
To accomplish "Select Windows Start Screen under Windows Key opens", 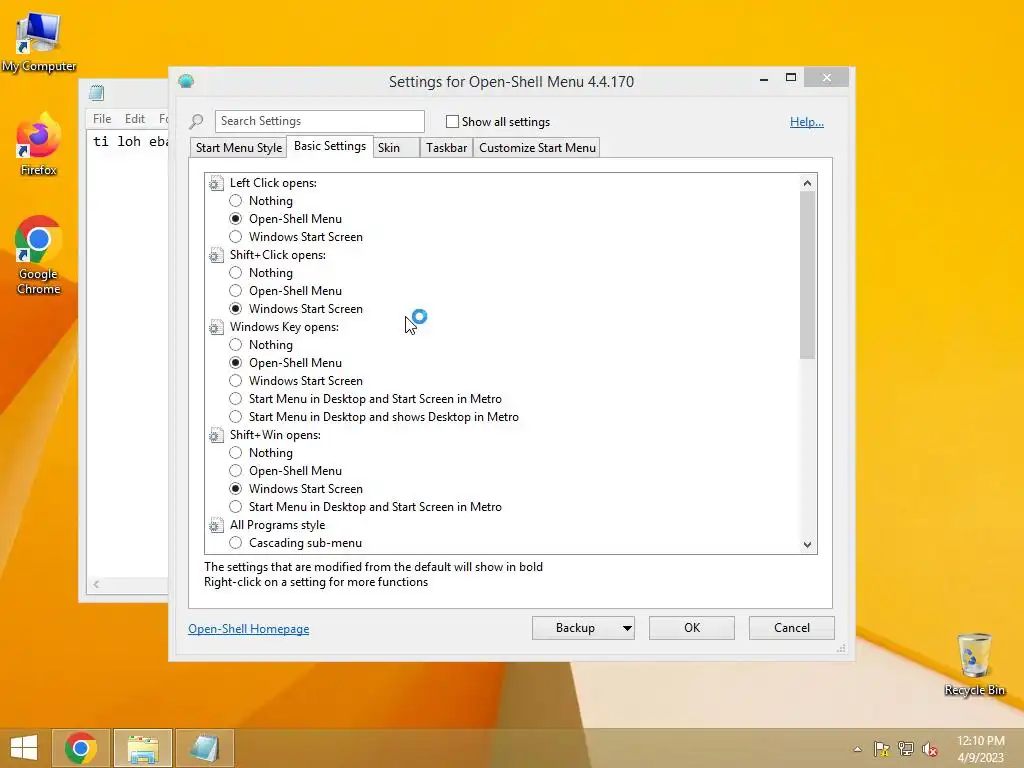I will point(236,381).
